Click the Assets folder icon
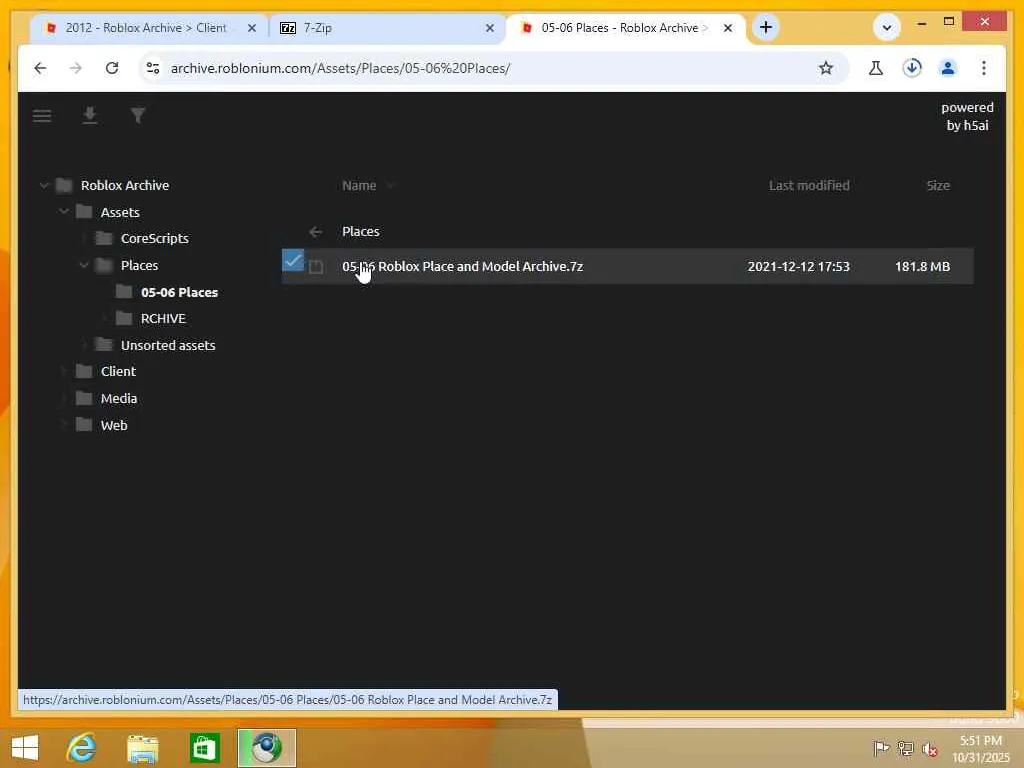The width and height of the screenshot is (1024, 768). click(84, 212)
